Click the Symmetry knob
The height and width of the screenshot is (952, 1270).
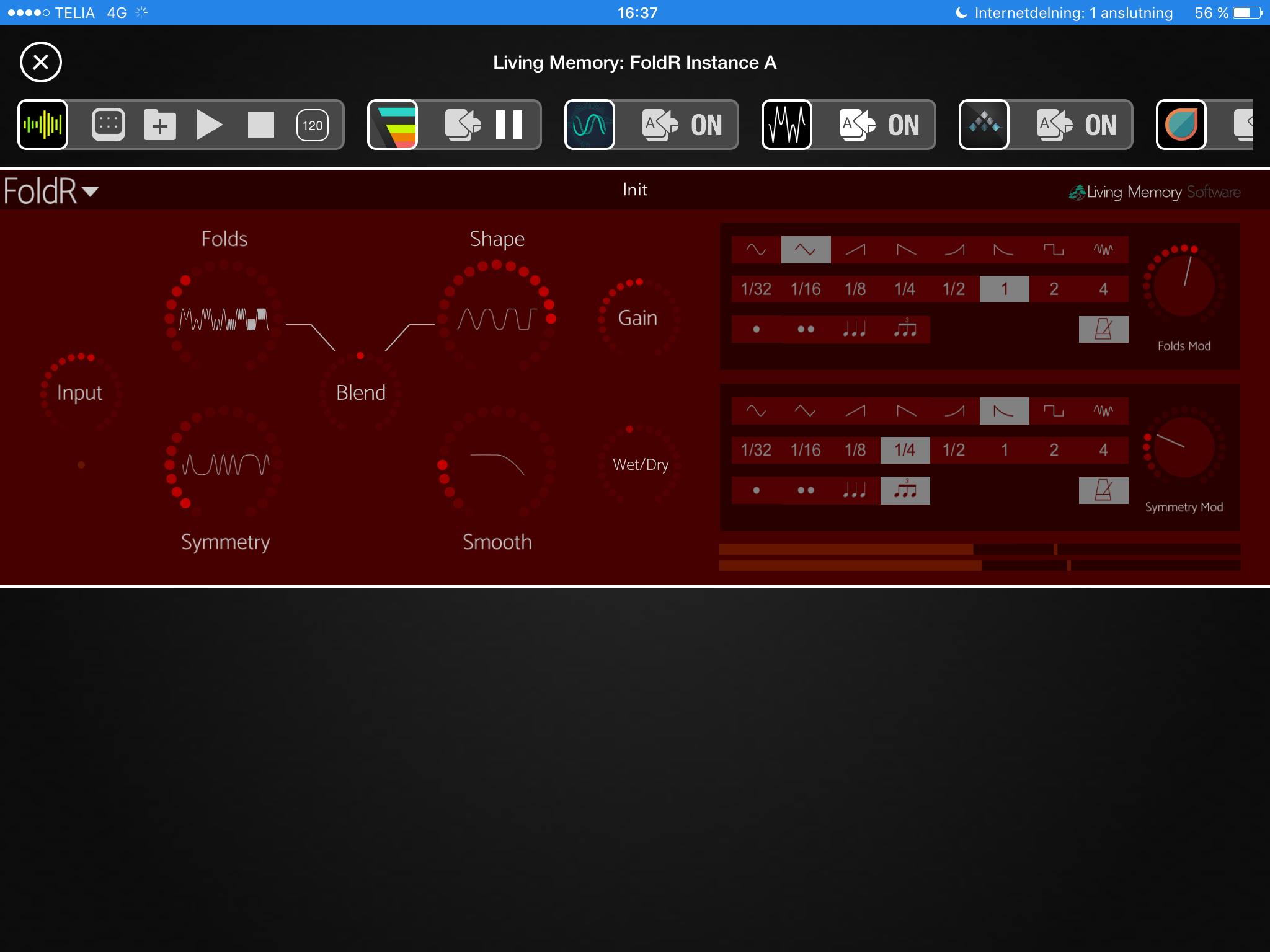(224, 464)
